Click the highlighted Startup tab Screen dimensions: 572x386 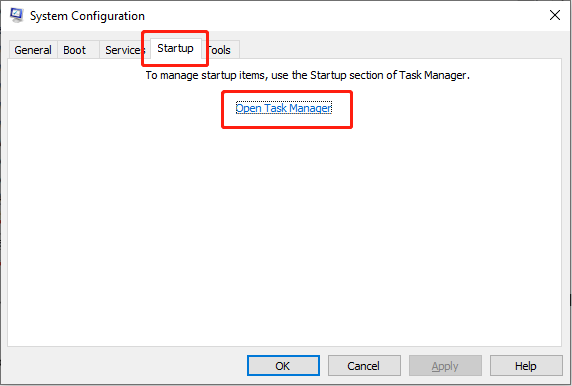point(175,48)
